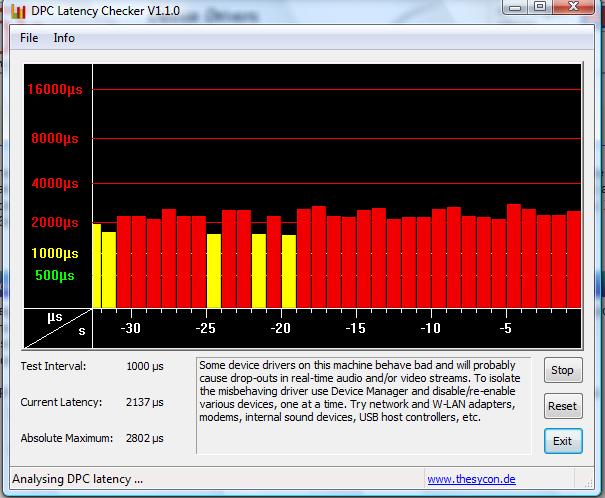Click the -5 time axis label

coord(505,328)
